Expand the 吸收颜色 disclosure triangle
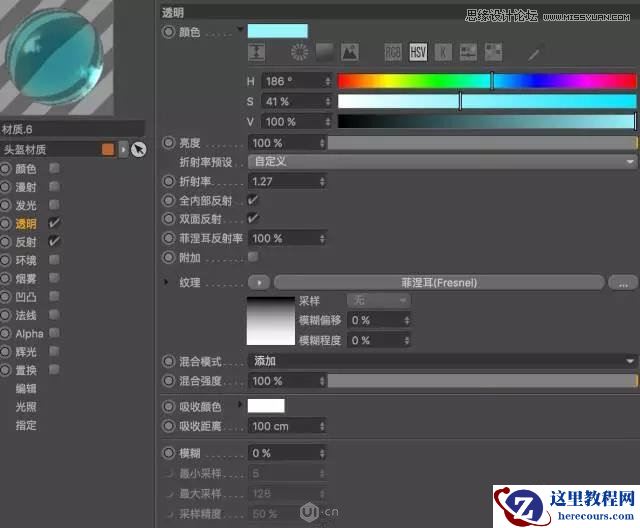The height and width of the screenshot is (528, 640). point(240,404)
